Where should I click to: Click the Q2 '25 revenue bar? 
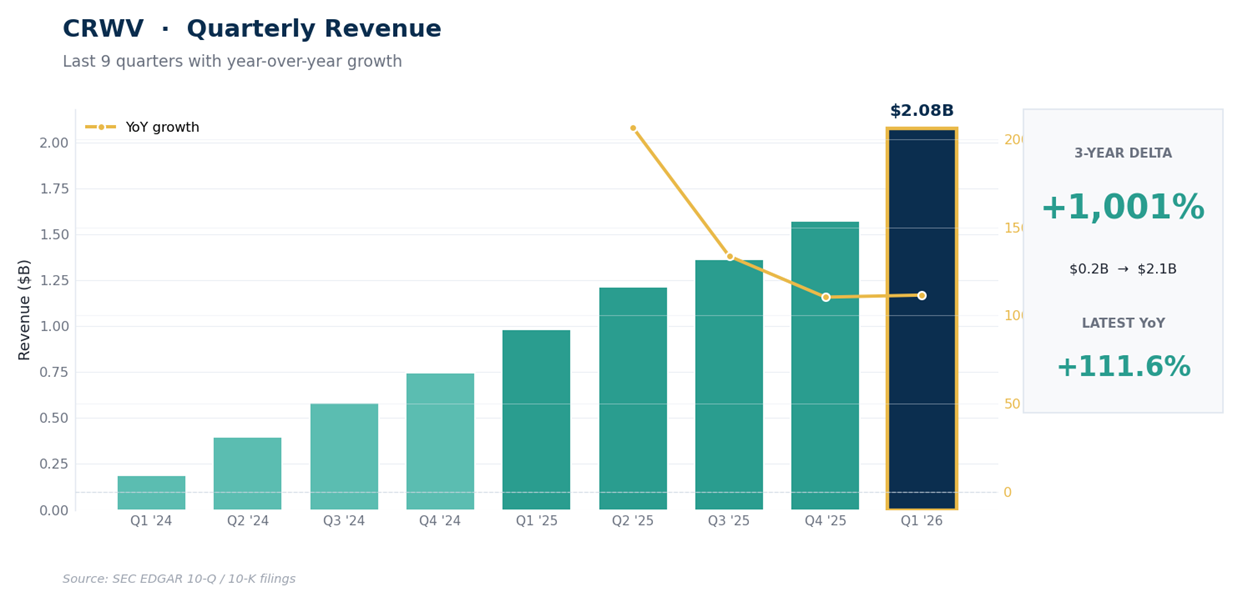(x=633, y=399)
